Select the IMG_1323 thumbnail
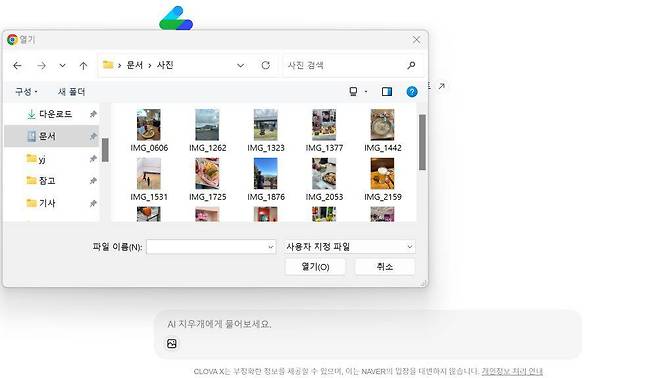658x378 pixels. (266, 125)
